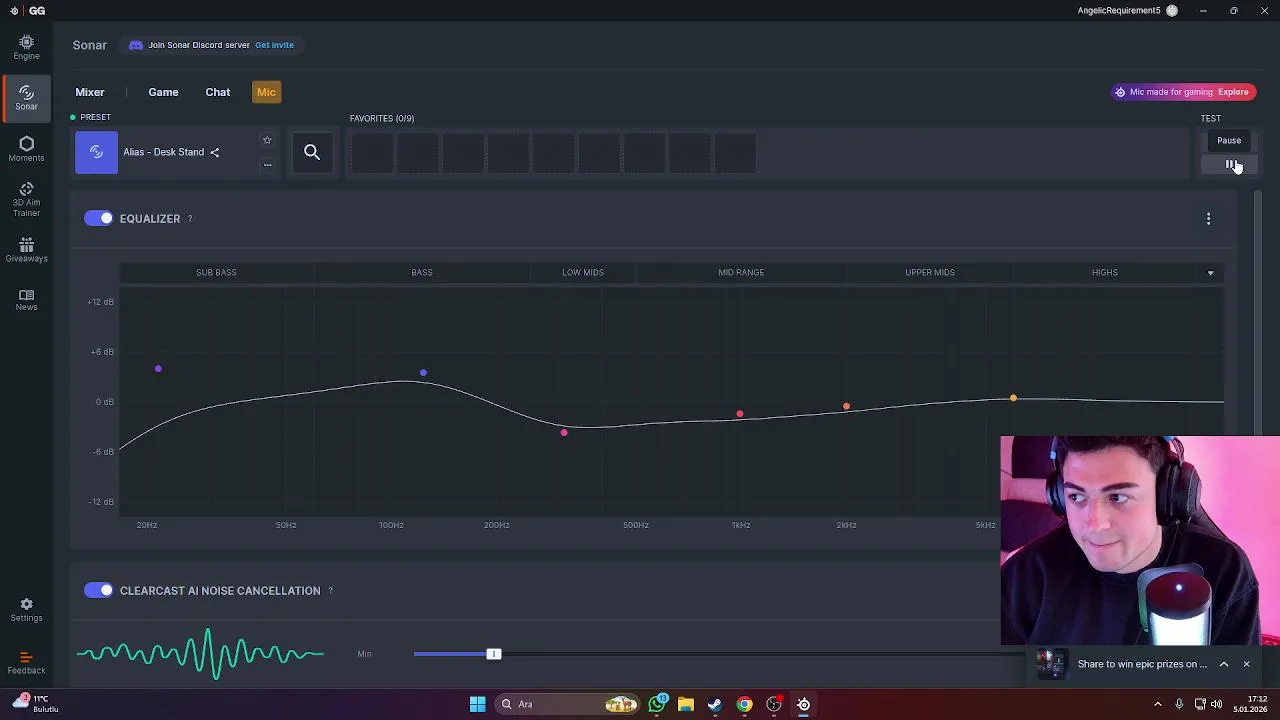This screenshot has width=1280, height=720.
Task: Select the yellow highs EQ point
Action: (x=1013, y=398)
